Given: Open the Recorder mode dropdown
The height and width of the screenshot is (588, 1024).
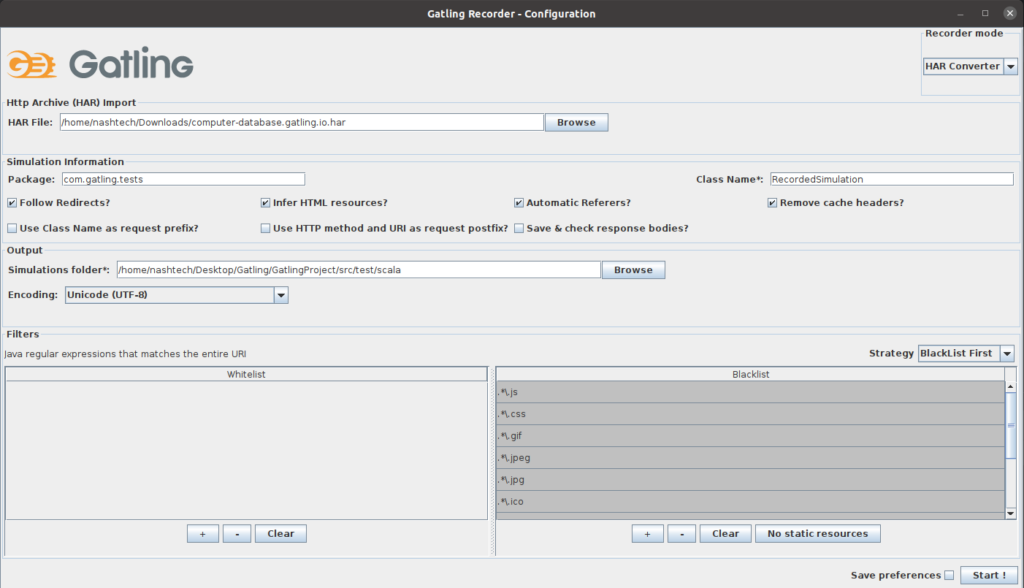Looking at the screenshot, I should 1009,67.
